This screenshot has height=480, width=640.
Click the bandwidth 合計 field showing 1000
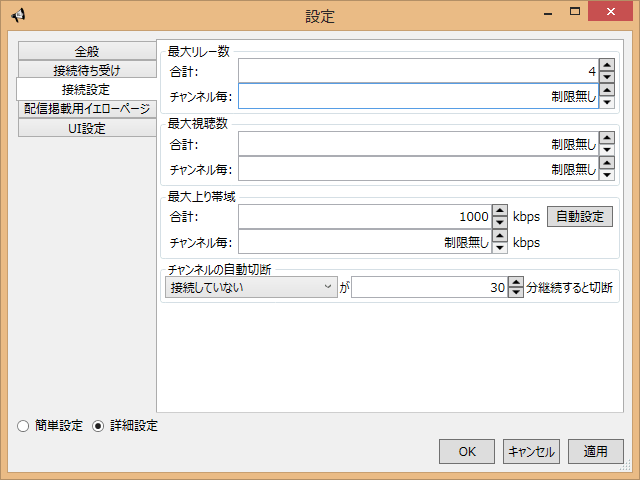pyautogui.click(x=365, y=217)
